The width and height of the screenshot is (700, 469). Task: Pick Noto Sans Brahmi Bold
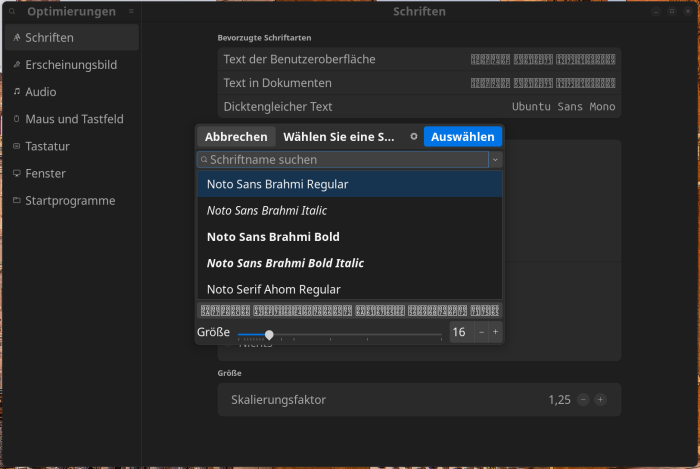tap(350, 237)
